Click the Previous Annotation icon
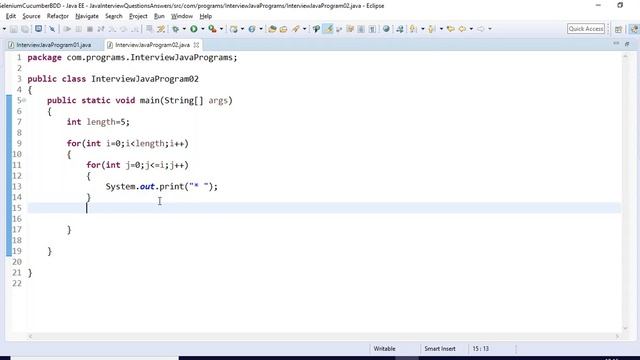 [x=432, y=29]
